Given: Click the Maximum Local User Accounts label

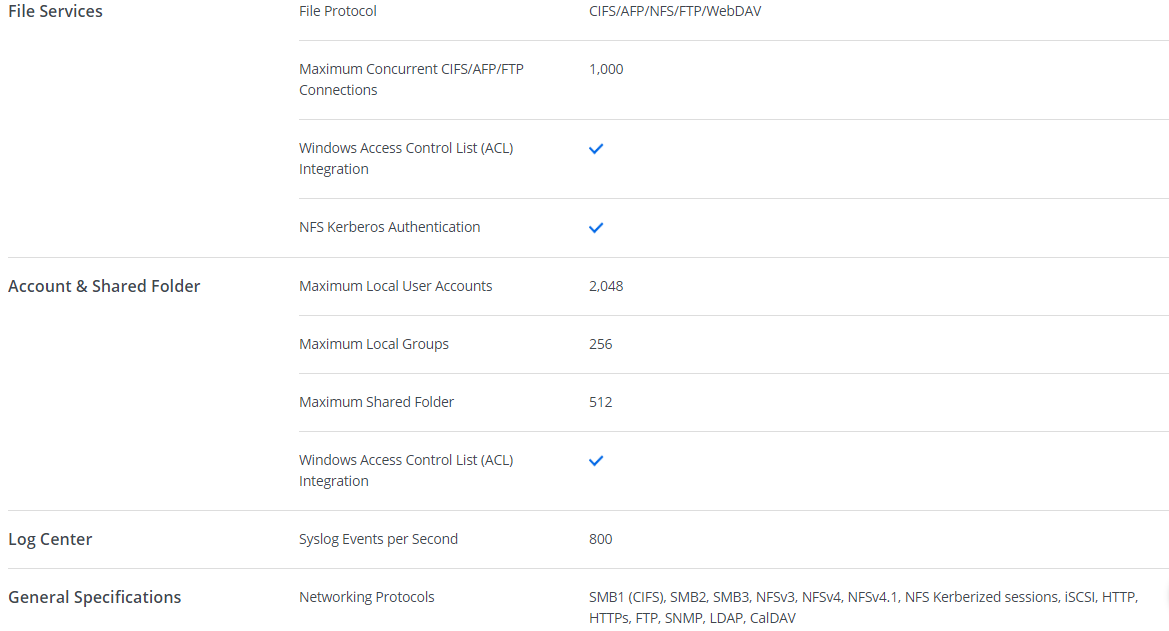Looking at the screenshot, I should click(x=395, y=286).
